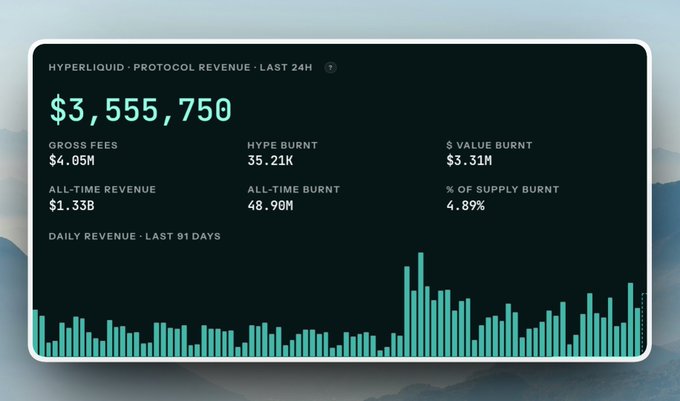Select the $3.31M value burnt figure
The image size is (680, 401).
pos(469,161)
